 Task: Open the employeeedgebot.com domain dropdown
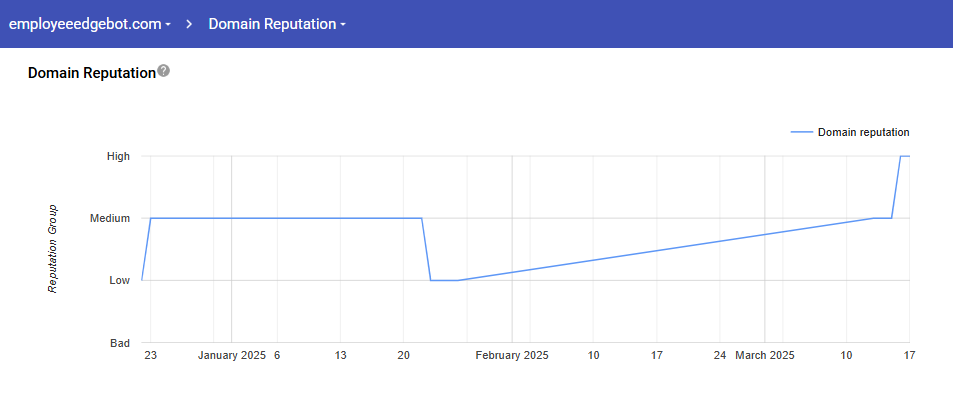90,24
